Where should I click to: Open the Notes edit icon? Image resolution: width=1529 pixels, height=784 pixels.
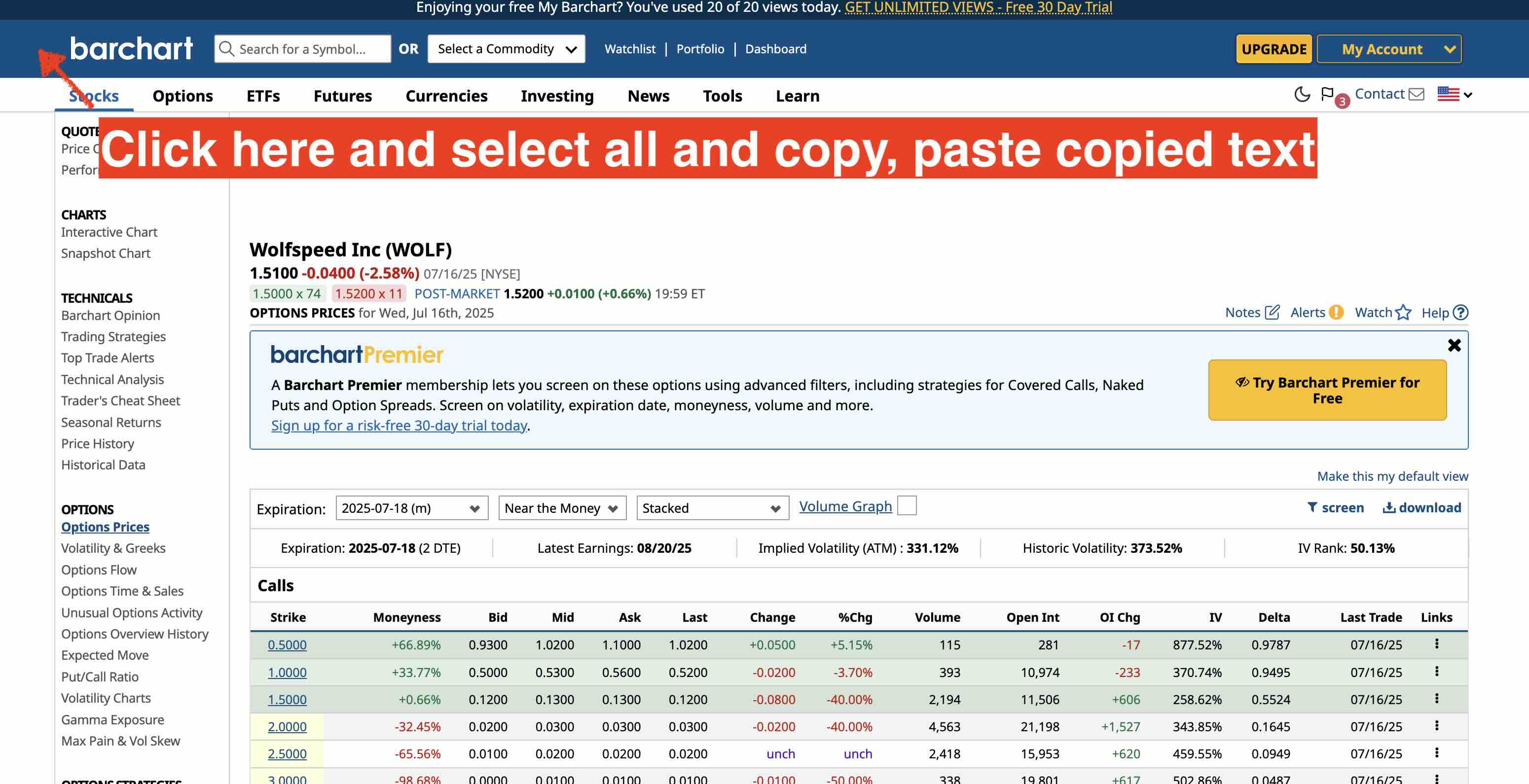pos(1272,312)
